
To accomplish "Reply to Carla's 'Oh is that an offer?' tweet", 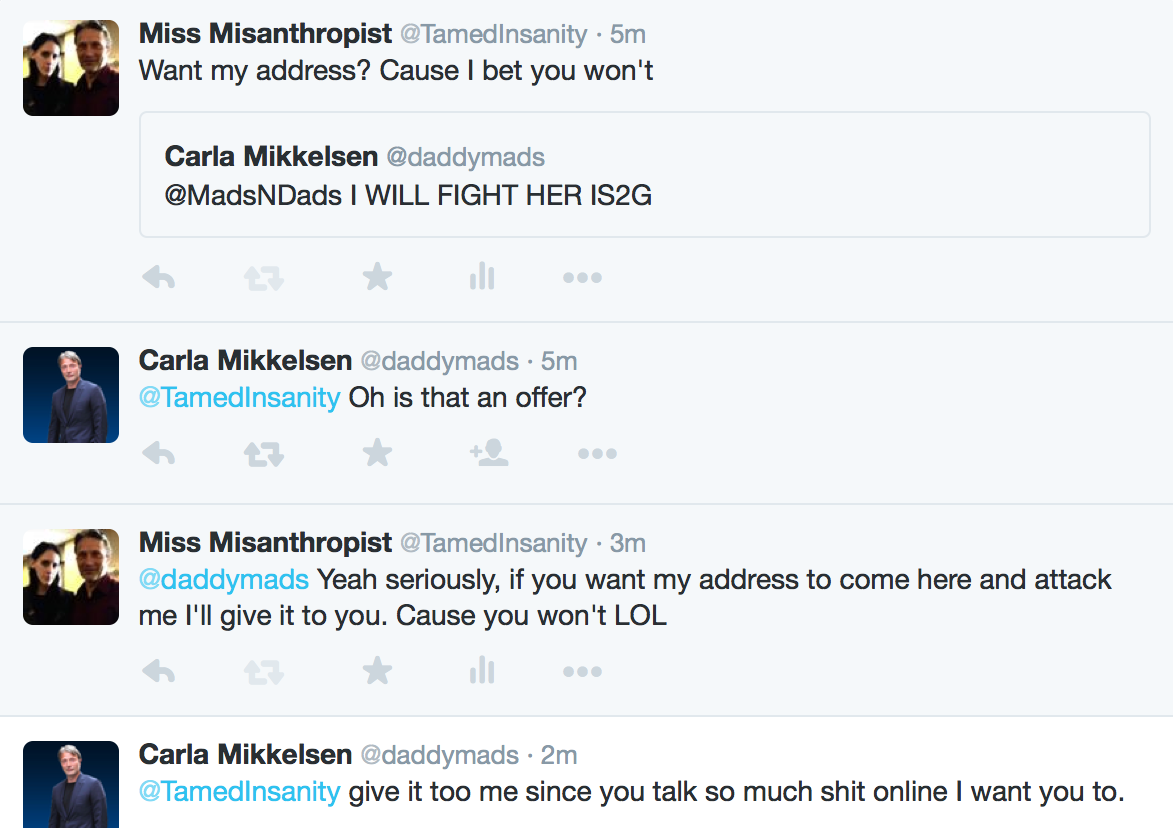I will 158,454.
